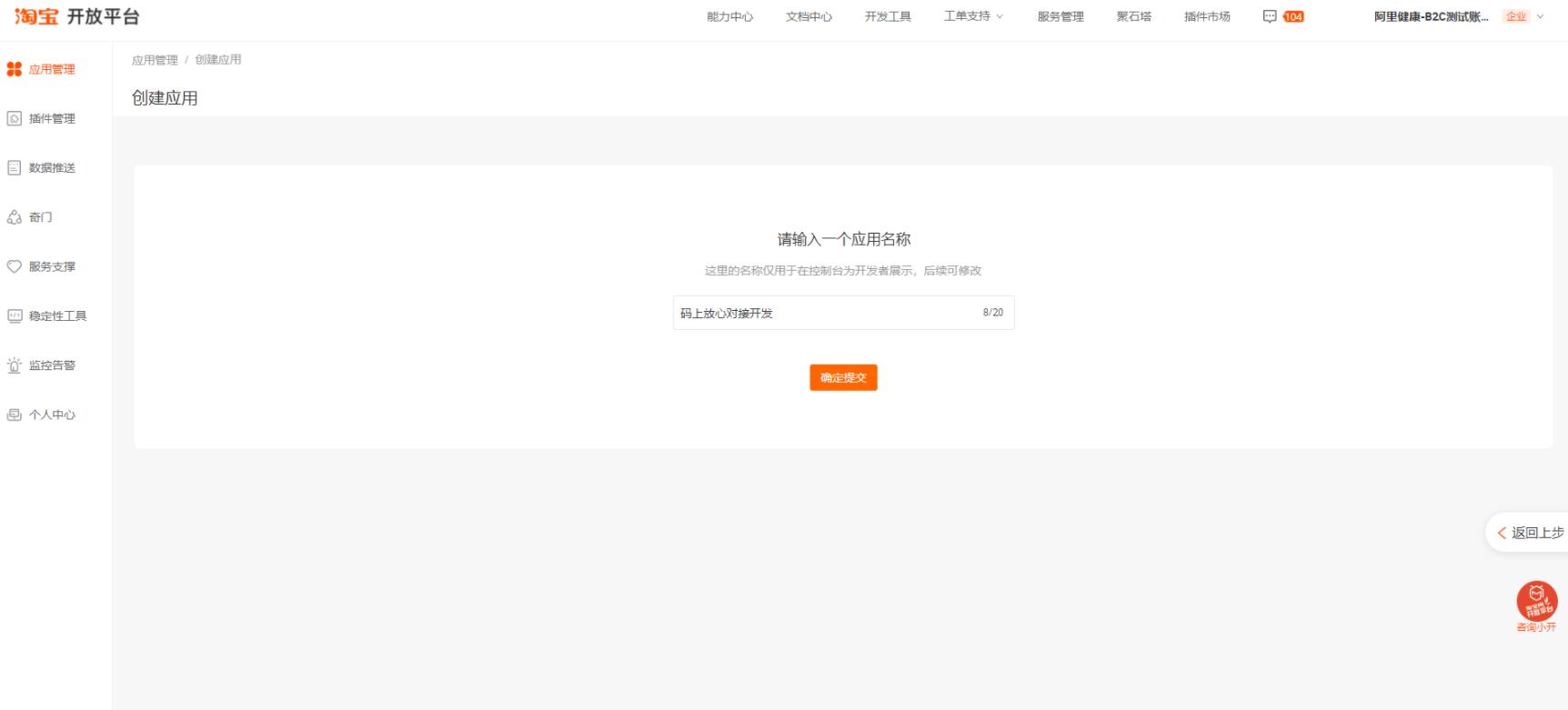Select 服务支撑 label in sidebar

tap(52, 266)
